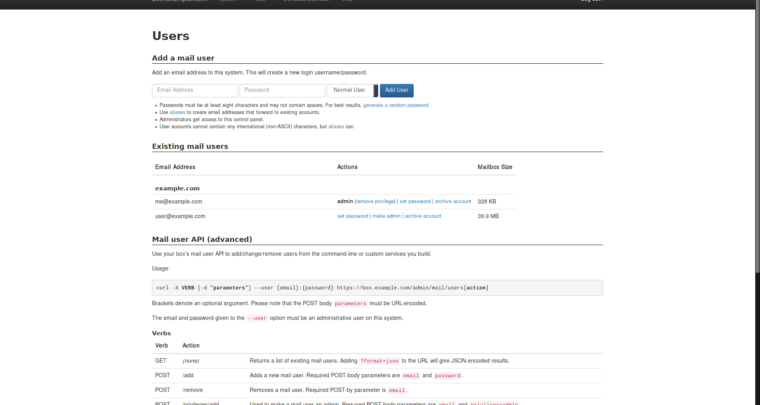760x405 pixels.
Task: Remove admin privilege from me@example.com
Action: point(376,201)
